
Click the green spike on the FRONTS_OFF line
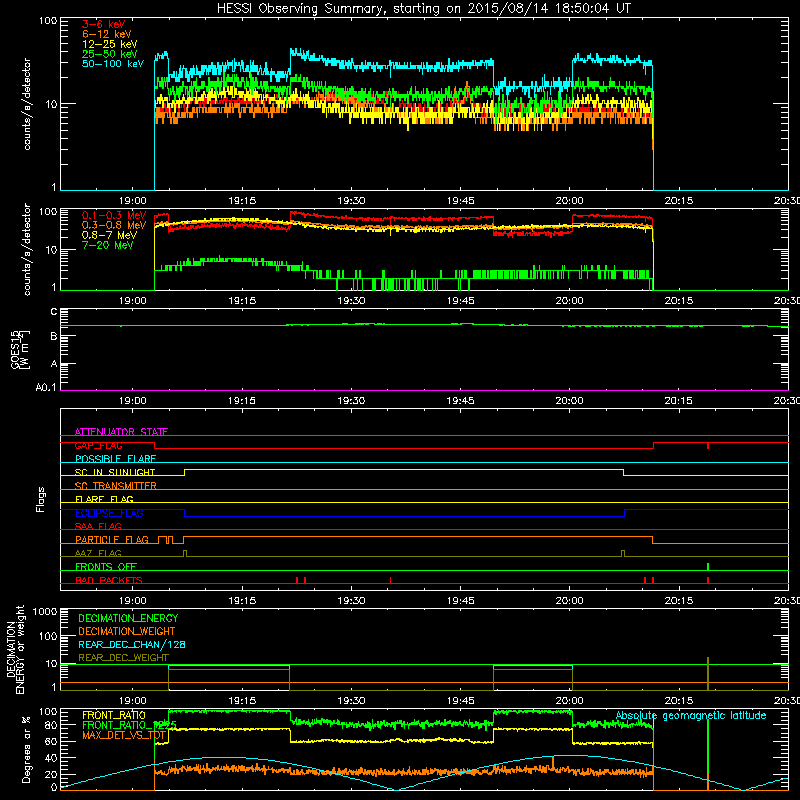tap(708, 566)
